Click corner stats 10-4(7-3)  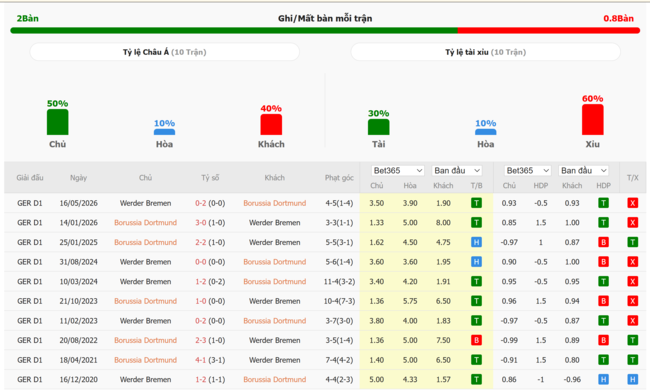339,301
